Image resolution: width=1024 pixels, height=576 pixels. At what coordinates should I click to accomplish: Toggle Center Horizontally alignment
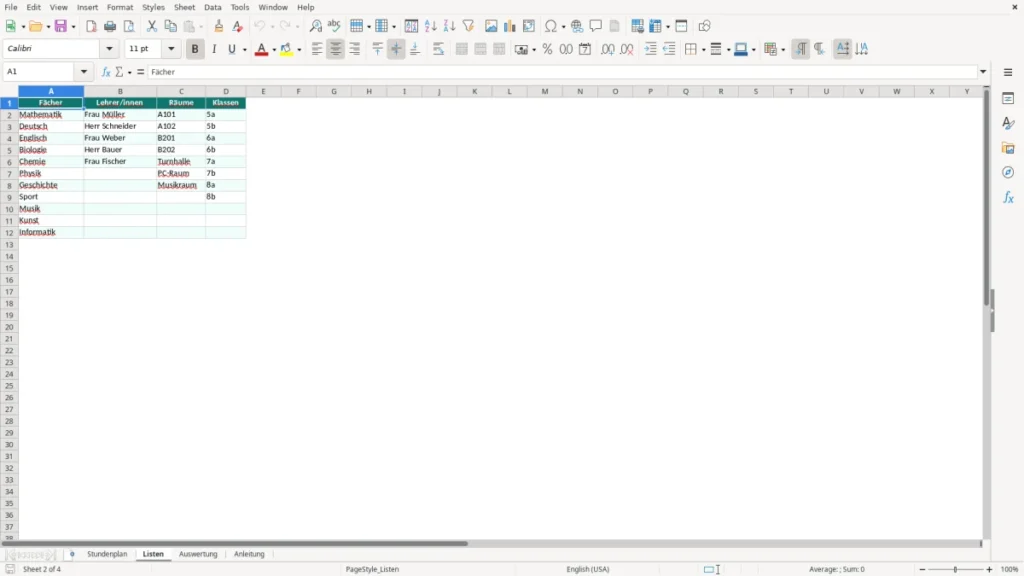pos(336,49)
